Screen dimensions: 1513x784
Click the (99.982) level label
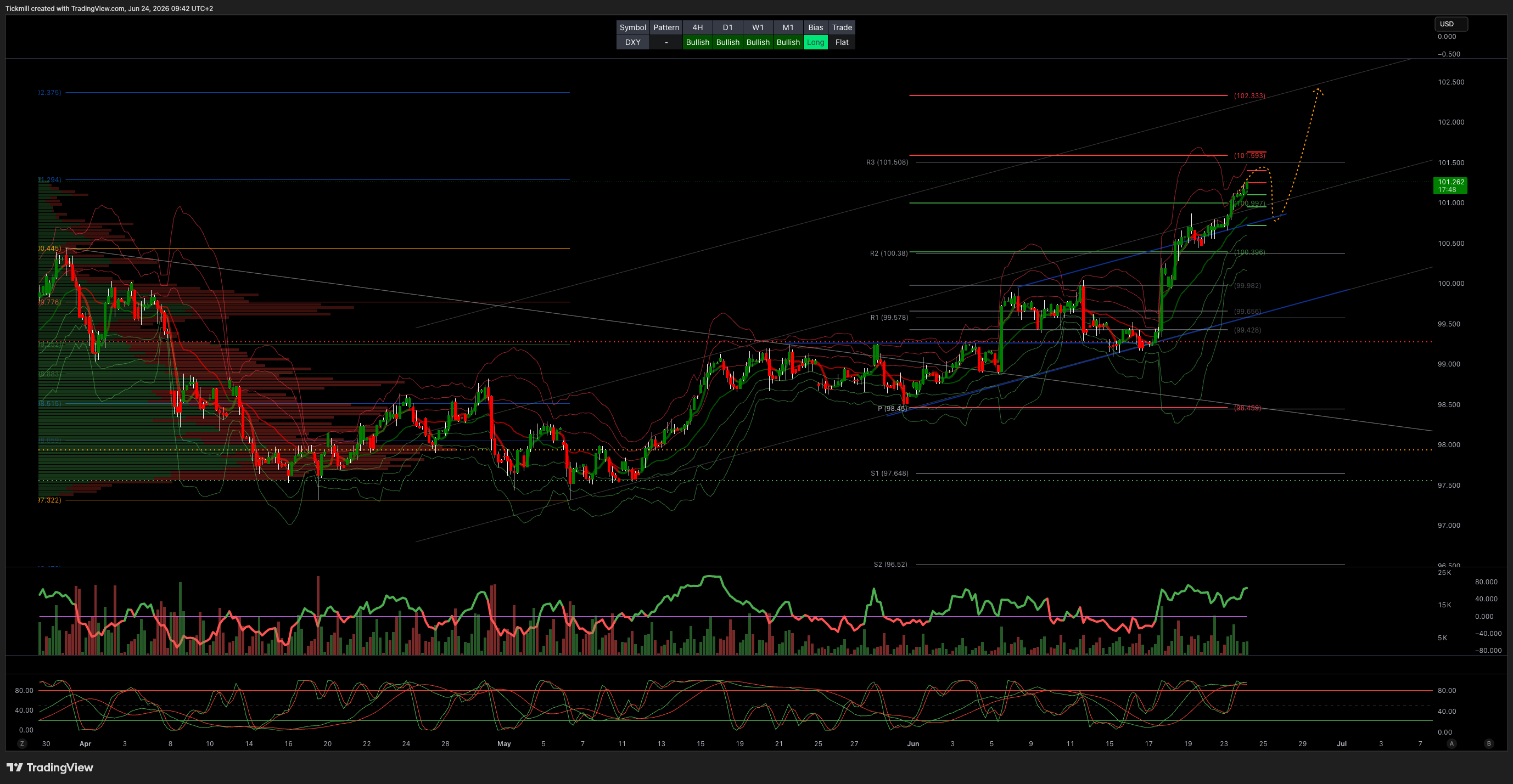pos(1247,286)
